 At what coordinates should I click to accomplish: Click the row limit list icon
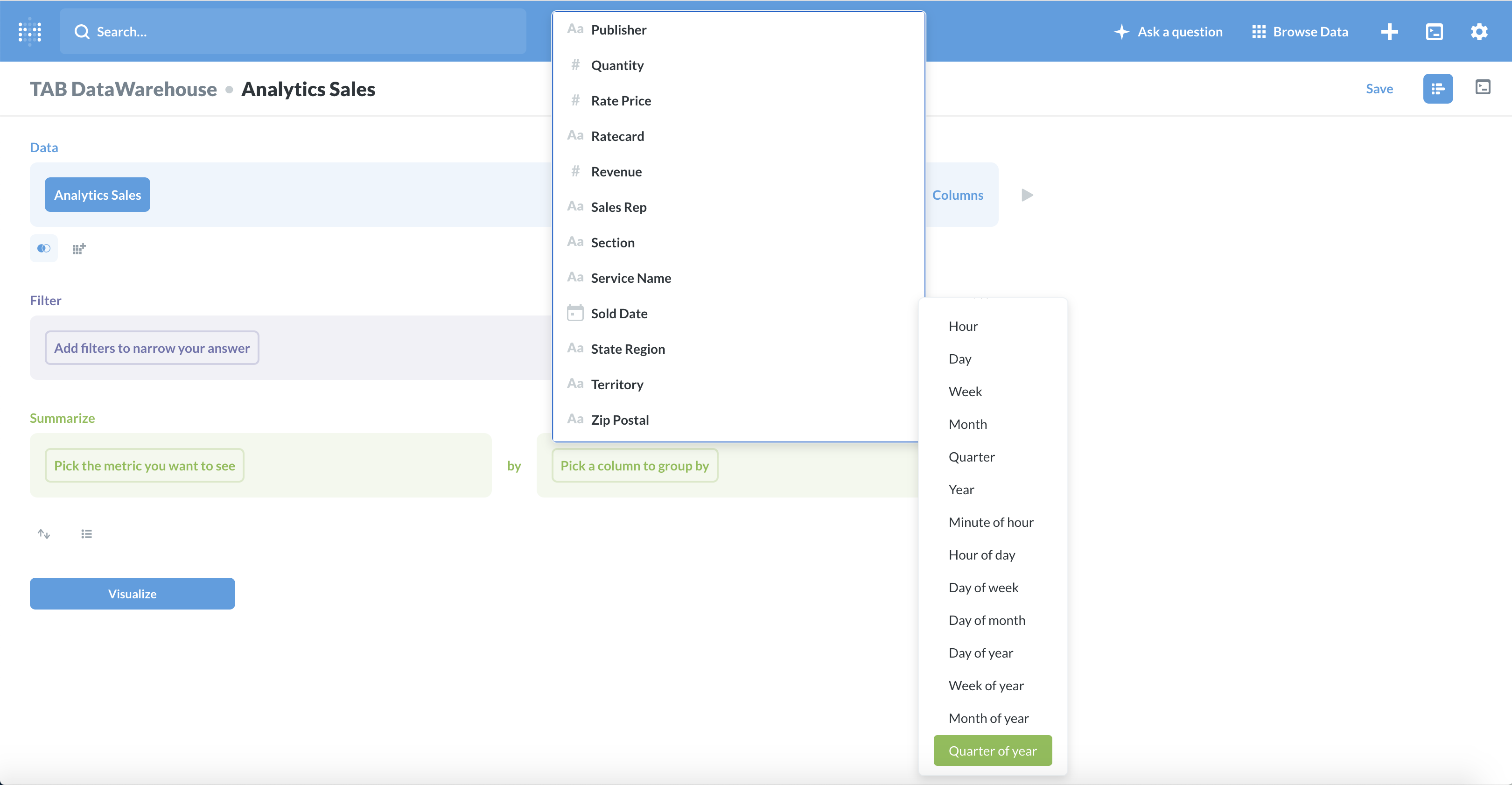[x=86, y=534]
